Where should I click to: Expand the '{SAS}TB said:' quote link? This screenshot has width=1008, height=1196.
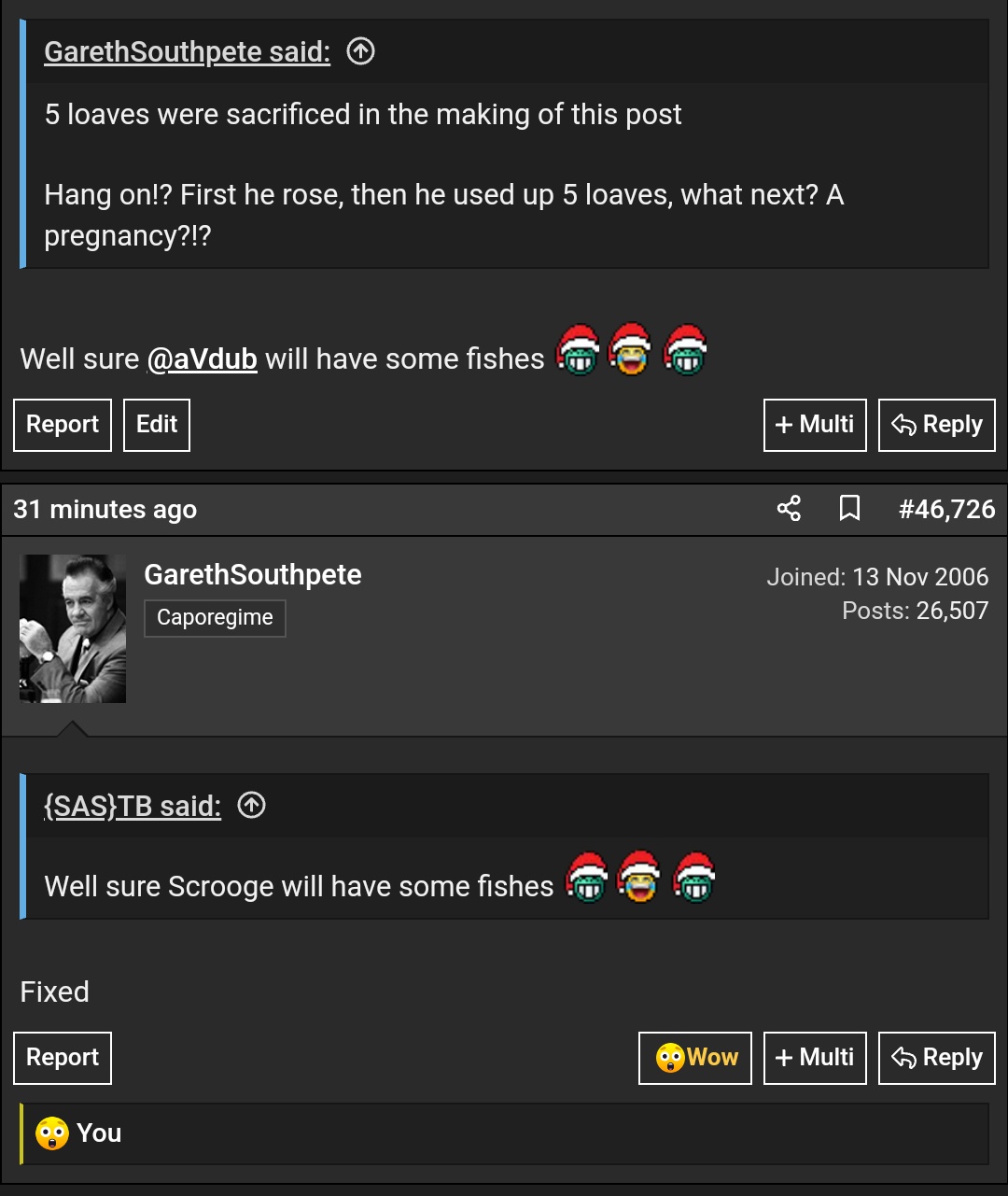tap(133, 806)
